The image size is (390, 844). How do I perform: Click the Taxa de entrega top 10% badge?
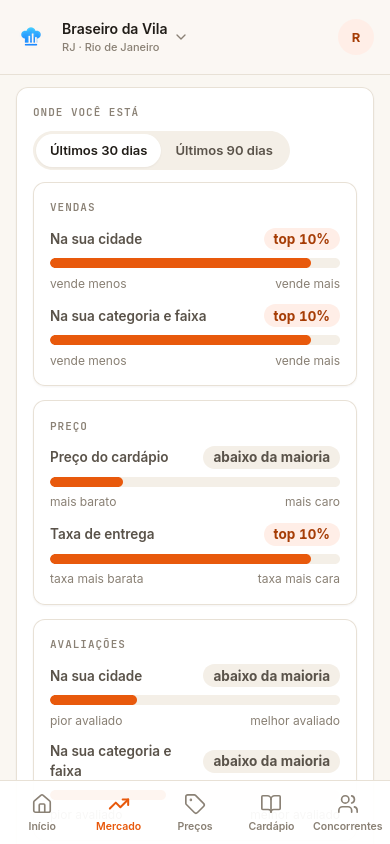coord(301,534)
